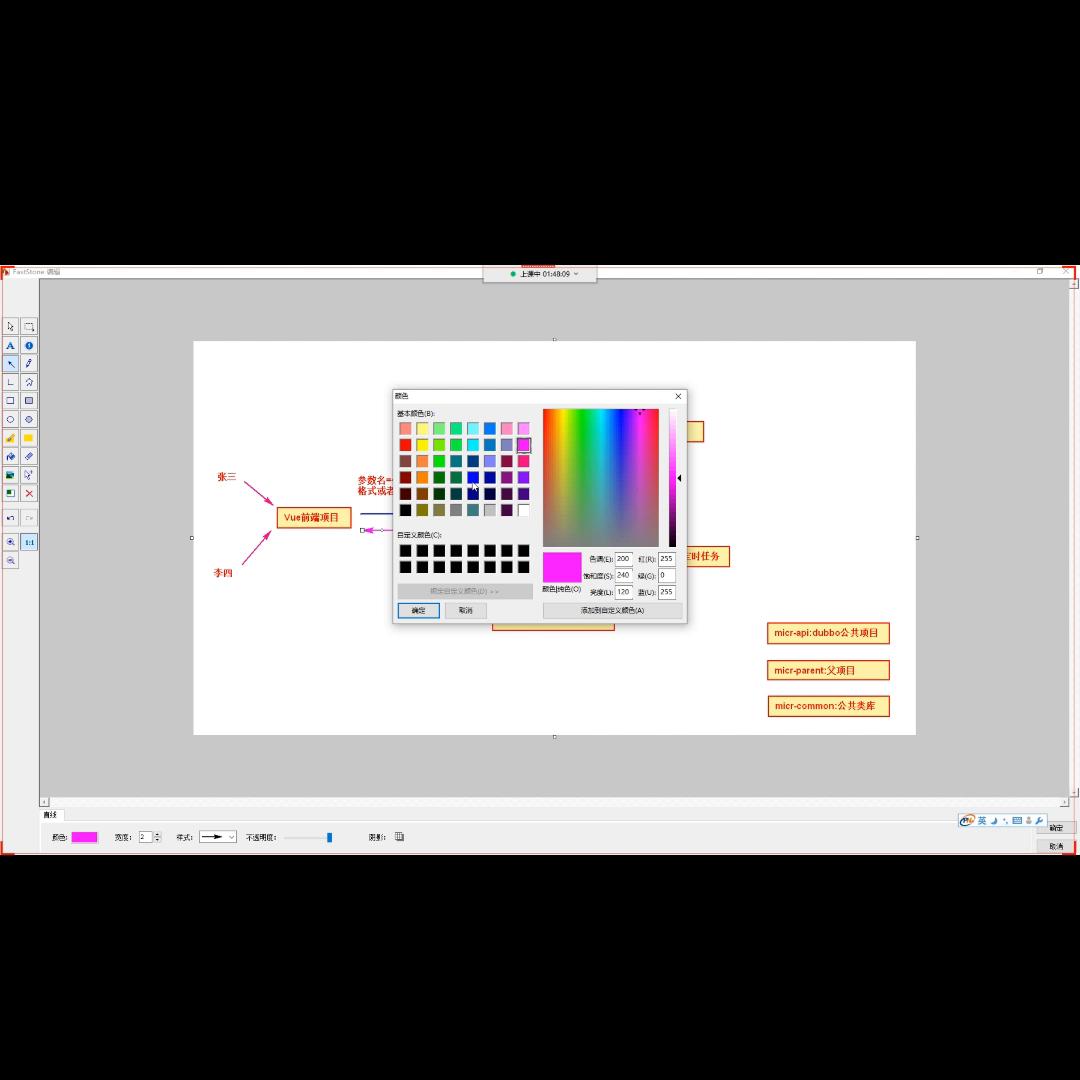Click the luminance 亮度 value field
Screen dimensions: 1080x1080
point(624,592)
